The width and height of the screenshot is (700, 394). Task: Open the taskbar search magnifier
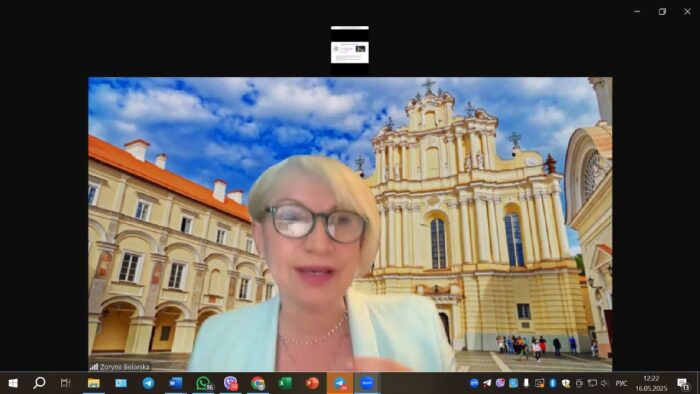point(39,383)
